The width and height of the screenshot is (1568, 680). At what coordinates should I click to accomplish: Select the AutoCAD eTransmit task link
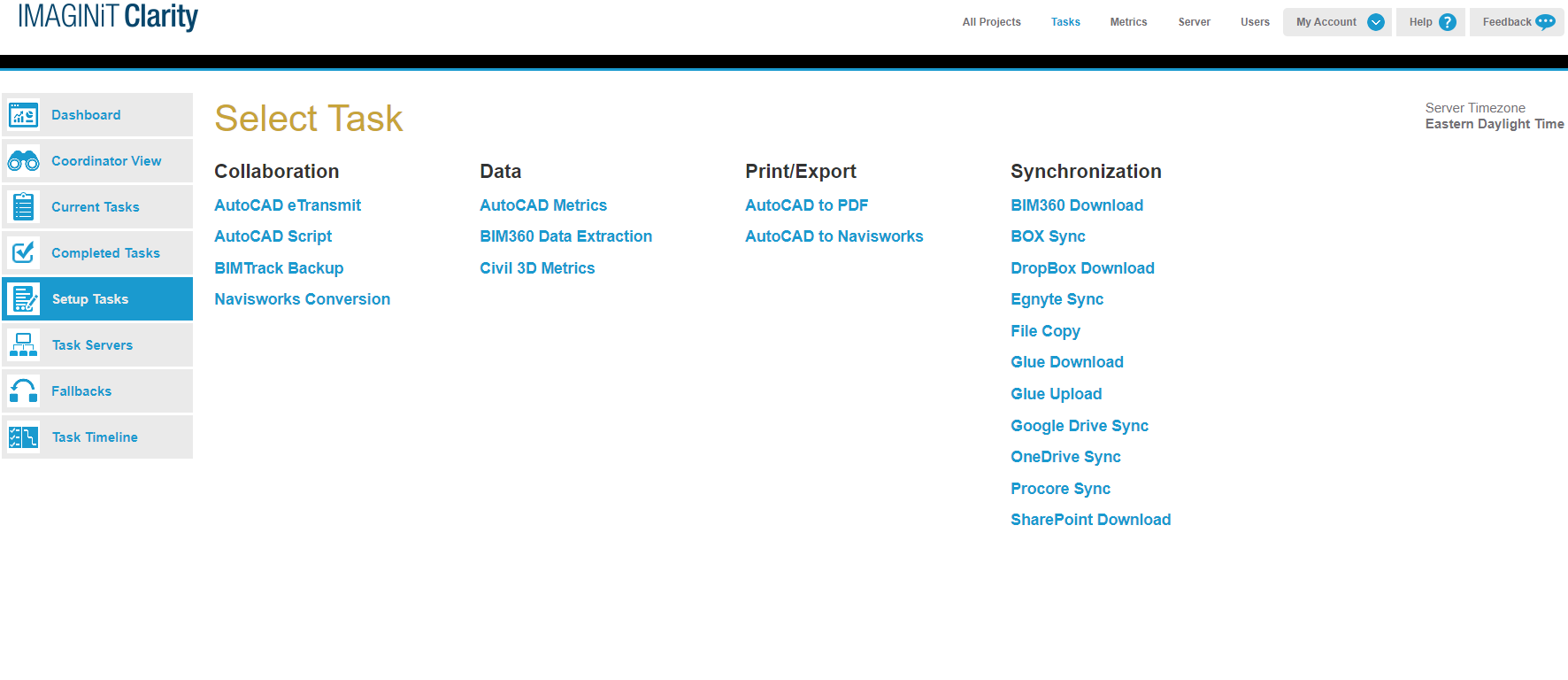tap(288, 205)
